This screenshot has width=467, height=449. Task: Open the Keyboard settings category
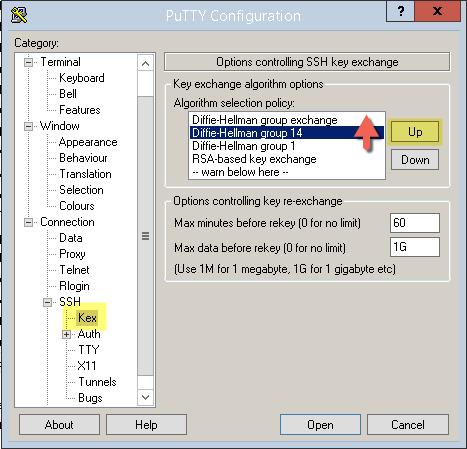point(82,78)
